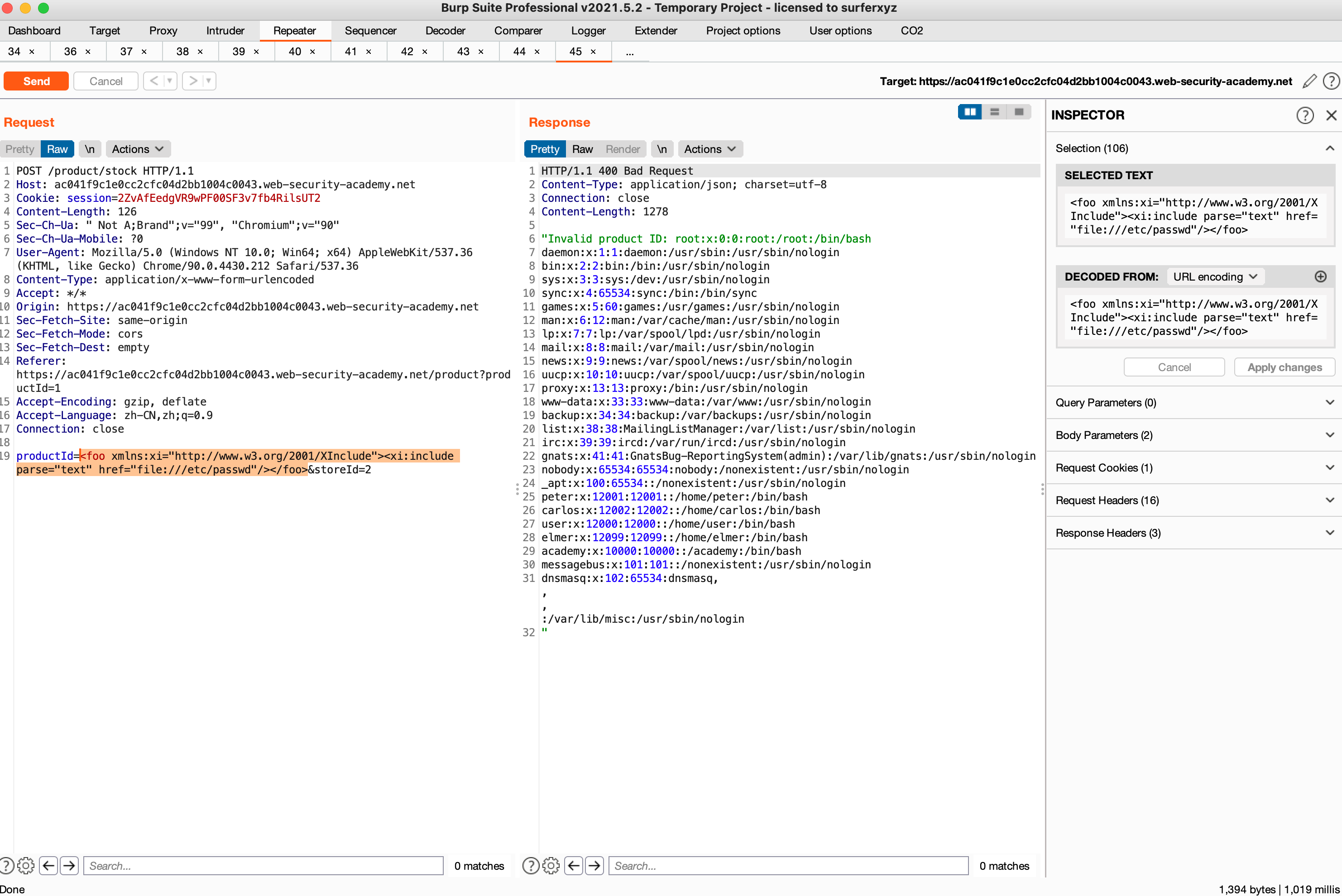Switch to side-by-side split layout
This screenshot has height=896, width=1342.
970,112
